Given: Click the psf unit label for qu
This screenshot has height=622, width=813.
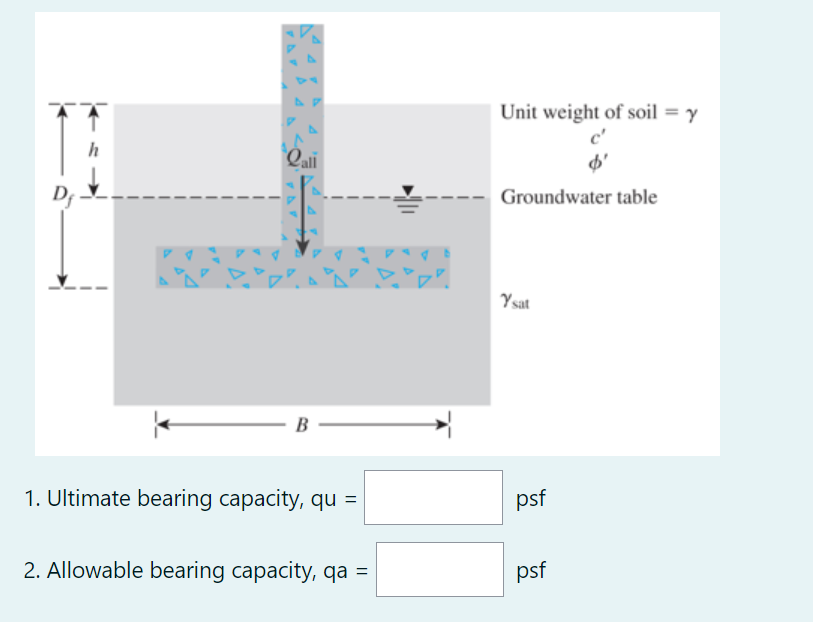Looking at the screenshot, I should (x=531, y=497).
